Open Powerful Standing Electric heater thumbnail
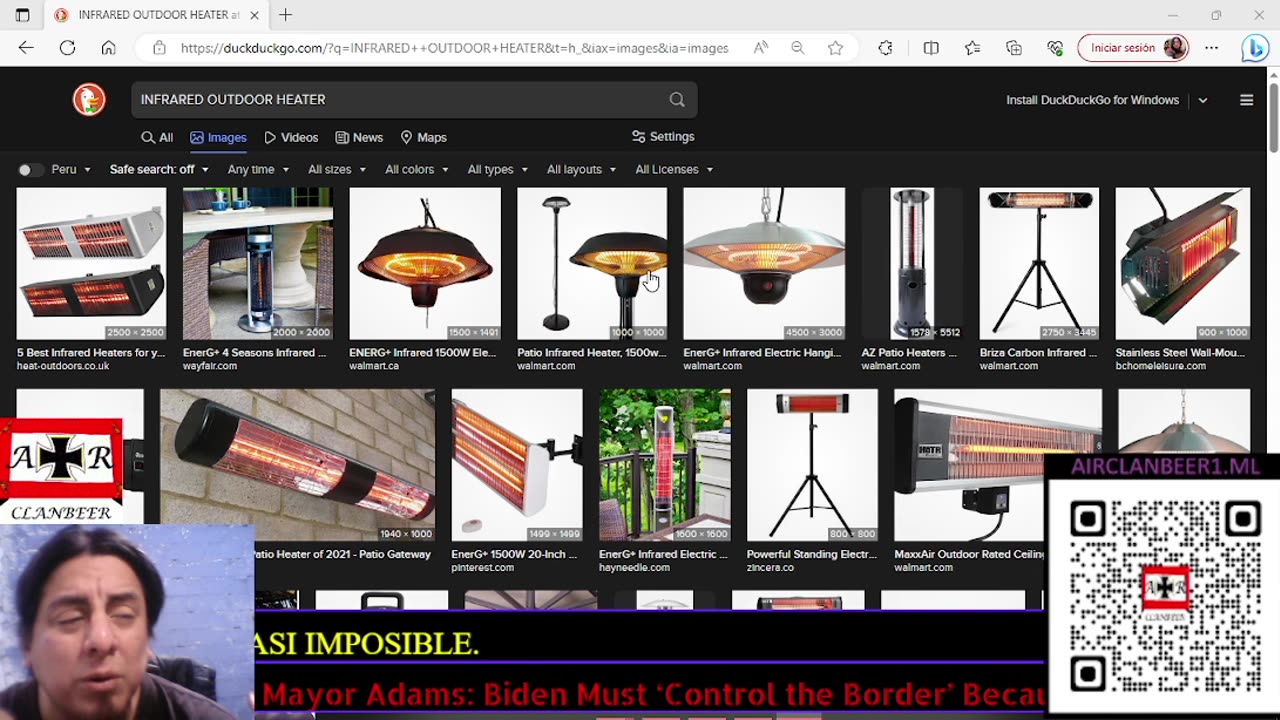Viewport: 1280px width, 720px height. tap(812, 465)
